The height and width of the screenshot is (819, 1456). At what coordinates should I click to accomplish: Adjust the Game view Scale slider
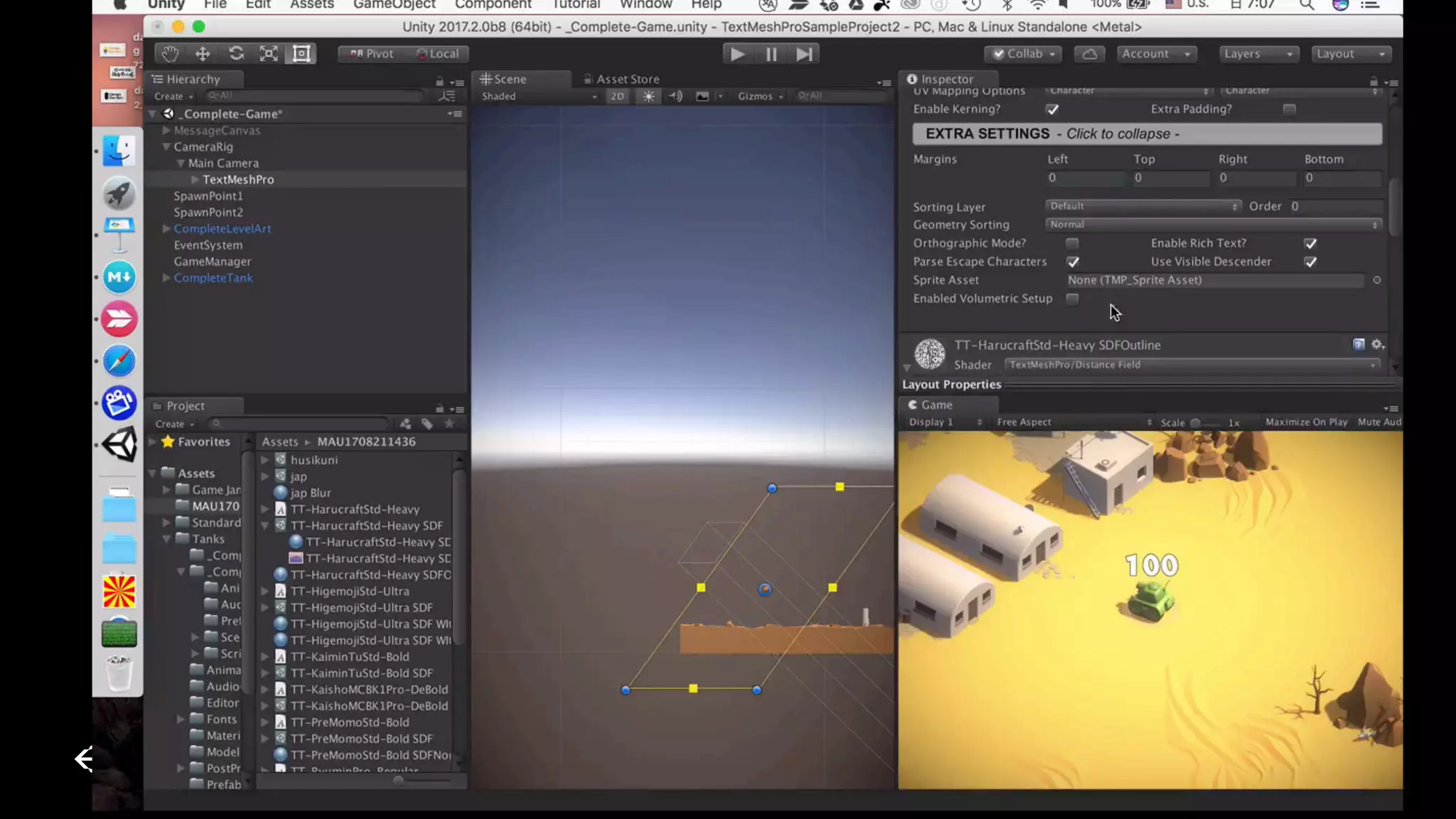[x=1196, y=422]
